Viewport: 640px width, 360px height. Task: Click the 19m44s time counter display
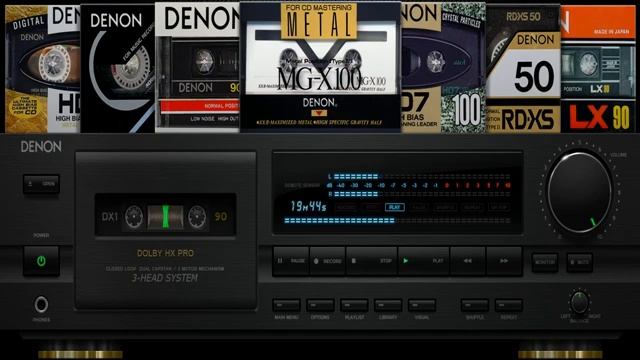point(309,207)
